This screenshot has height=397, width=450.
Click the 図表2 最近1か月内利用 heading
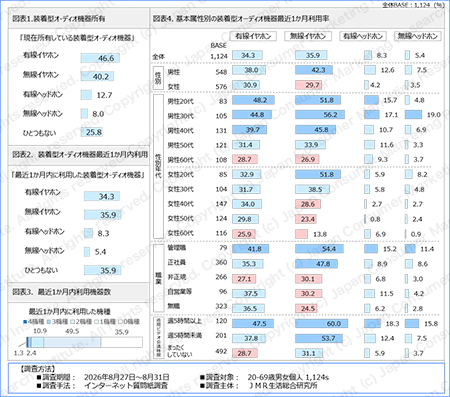(x=80, y=154)
